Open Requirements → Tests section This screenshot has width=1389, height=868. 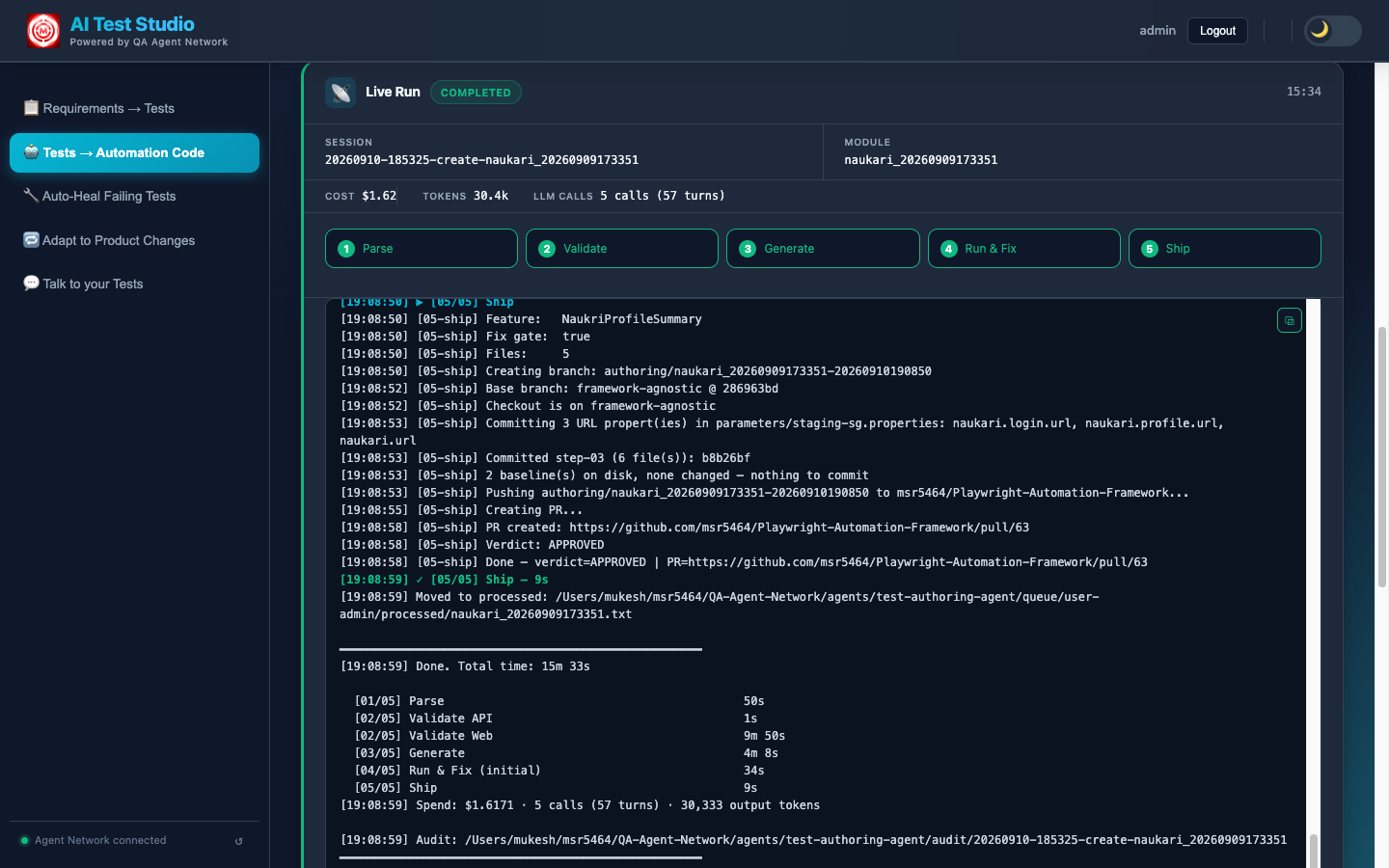tap(135, 108)
